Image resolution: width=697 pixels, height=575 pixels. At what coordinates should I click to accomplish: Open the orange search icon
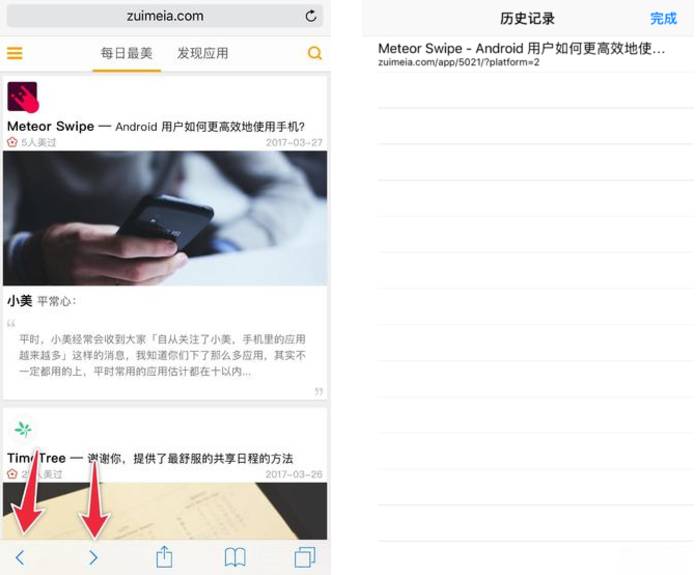click(x=315, y=53)
